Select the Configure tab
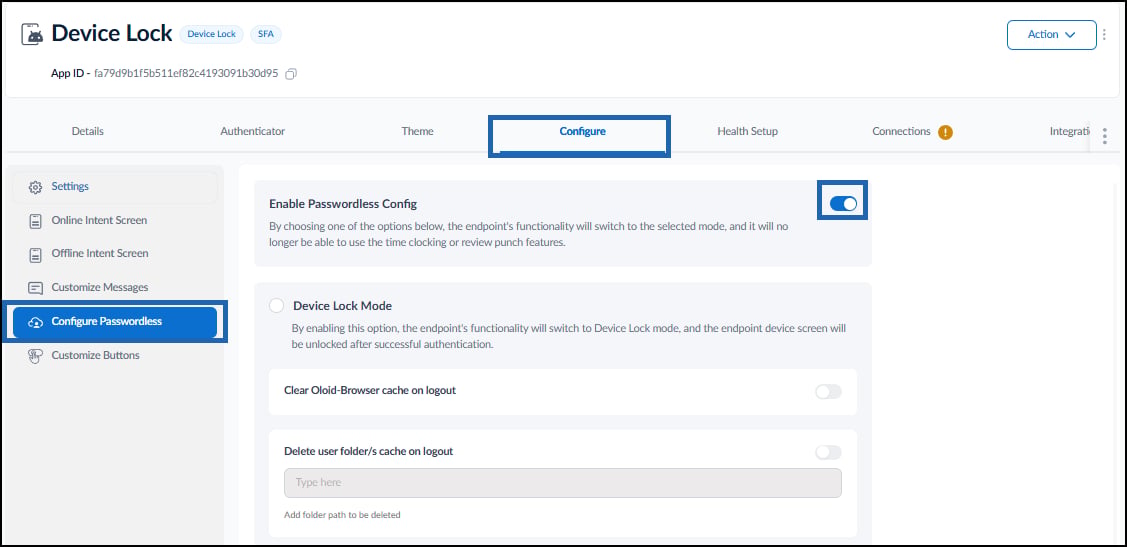Screen dimensions: 1127x547 tap(582, 132)
